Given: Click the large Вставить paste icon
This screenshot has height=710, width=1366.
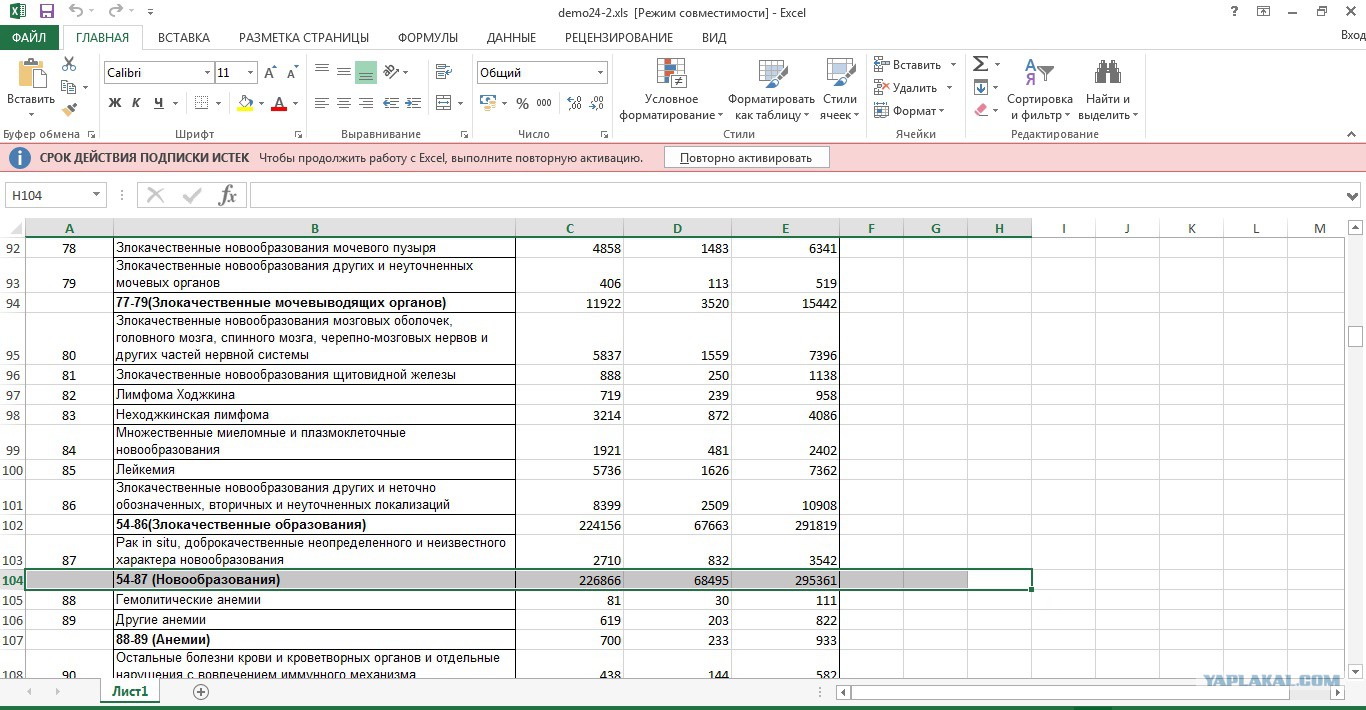Looking at the screenshot, I should pos(31,74).
